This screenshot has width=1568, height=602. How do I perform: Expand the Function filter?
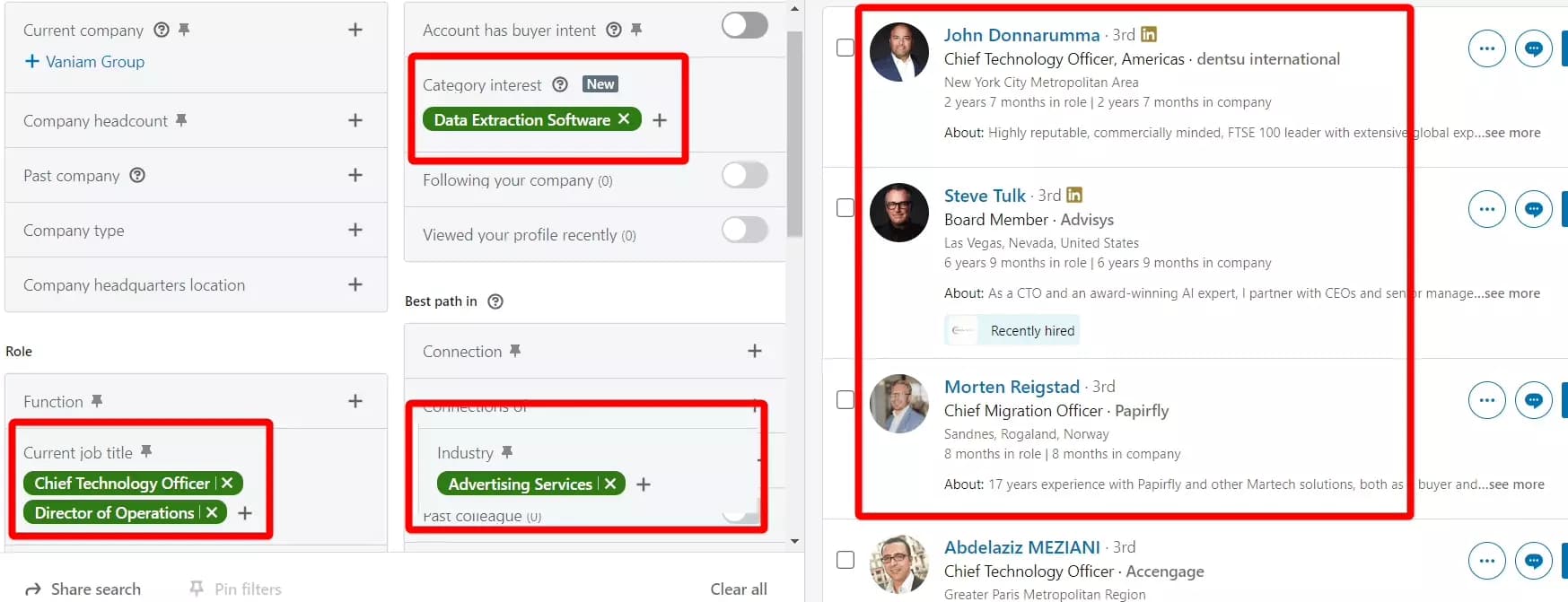click(x=355, y=401)
